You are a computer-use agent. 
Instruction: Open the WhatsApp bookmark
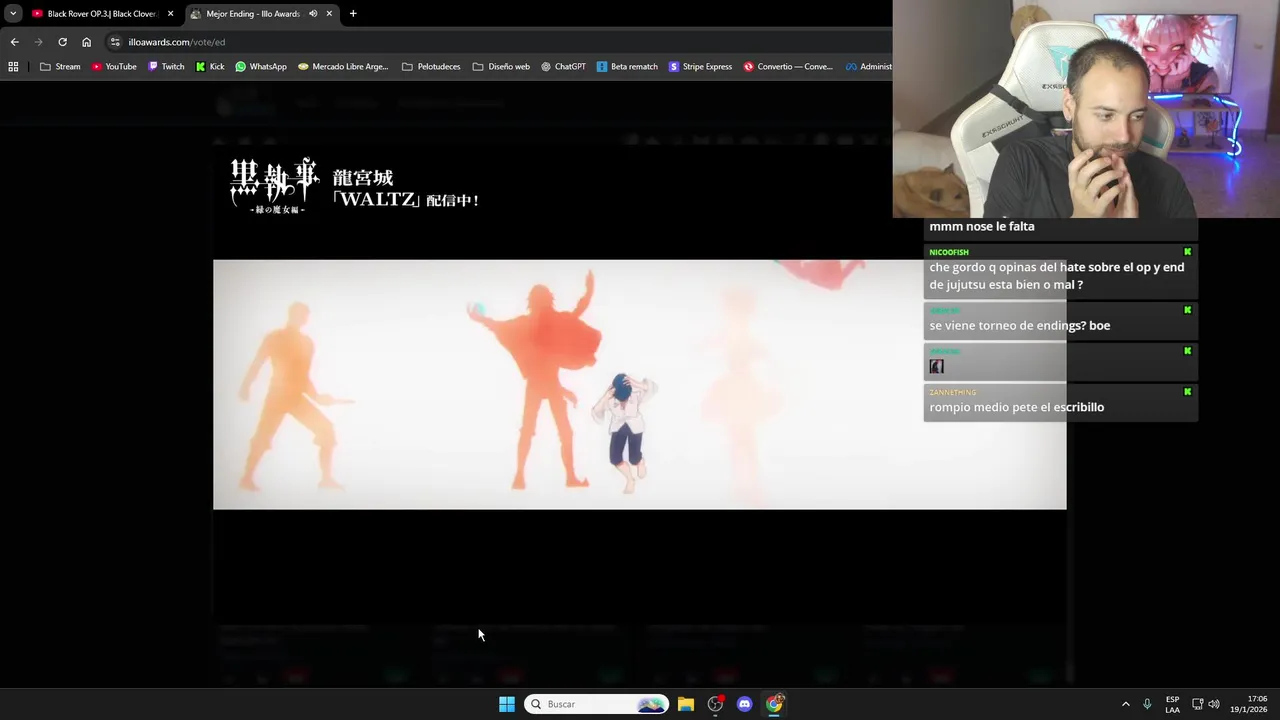(261, 67)
